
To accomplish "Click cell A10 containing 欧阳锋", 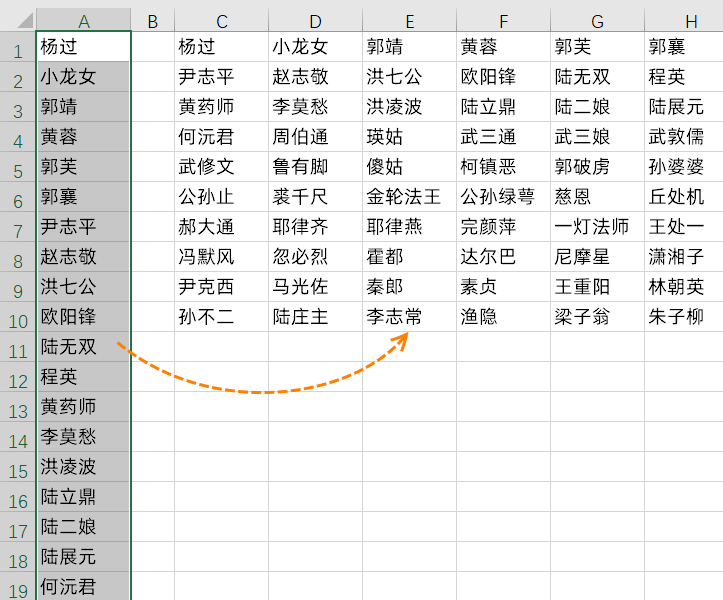I will pyautogui.click(x=83, y=316).
